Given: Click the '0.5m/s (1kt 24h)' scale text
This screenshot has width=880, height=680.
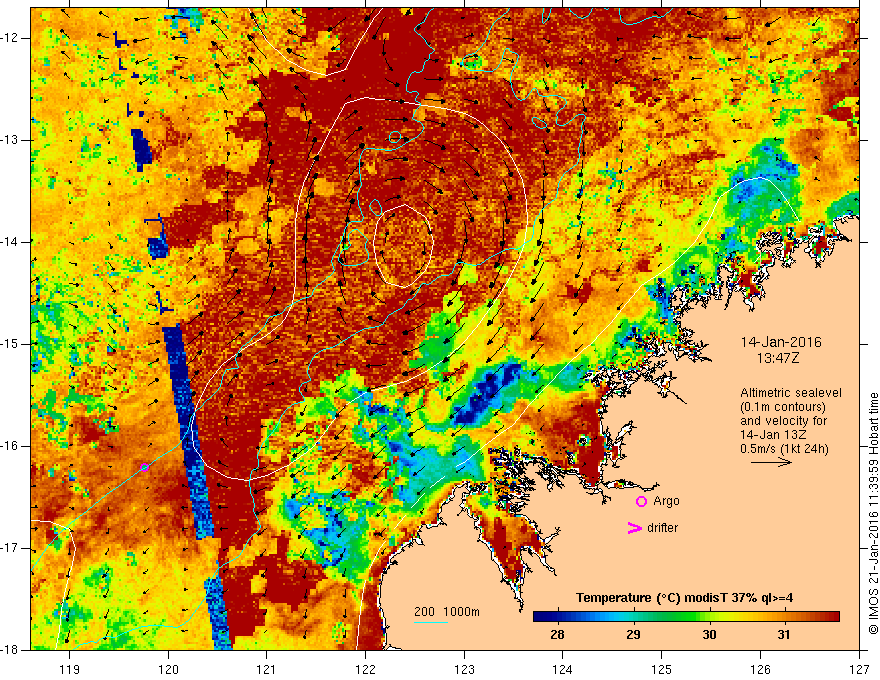Looking at the screenshot, I should (784, 449).
